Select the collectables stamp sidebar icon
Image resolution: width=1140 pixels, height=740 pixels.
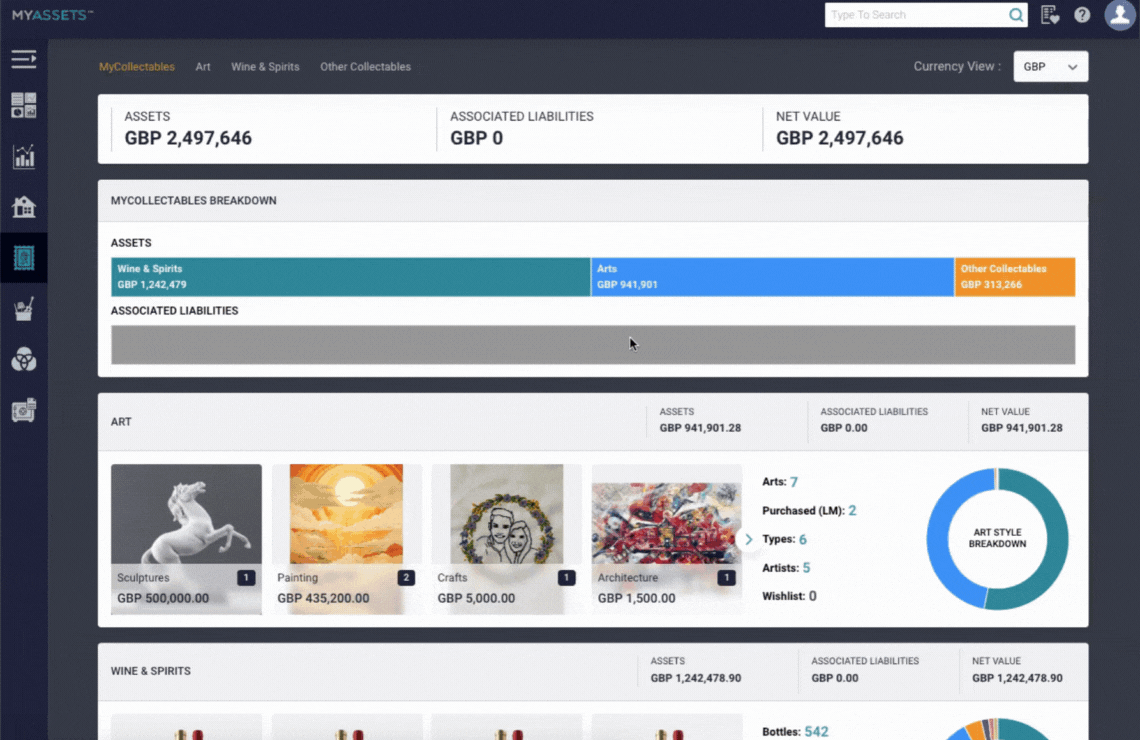point(23,258)
